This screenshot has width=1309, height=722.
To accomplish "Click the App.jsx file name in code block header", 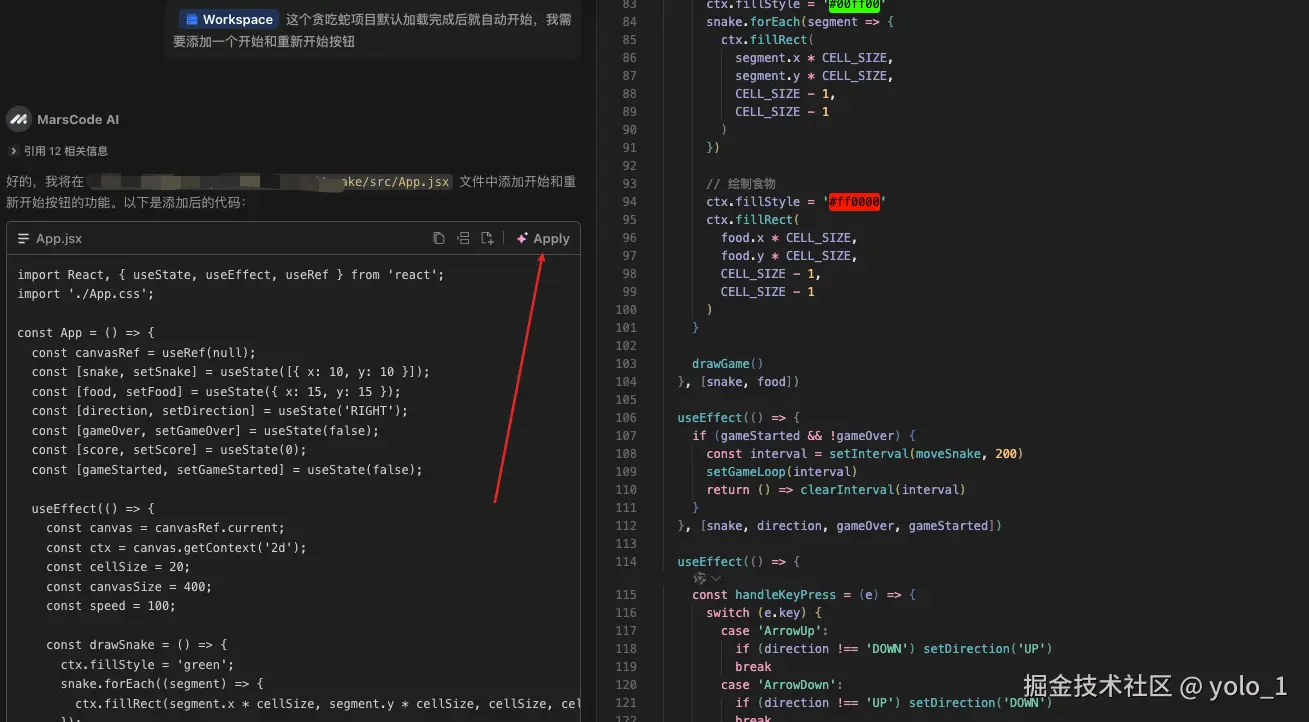I will 59,239.
